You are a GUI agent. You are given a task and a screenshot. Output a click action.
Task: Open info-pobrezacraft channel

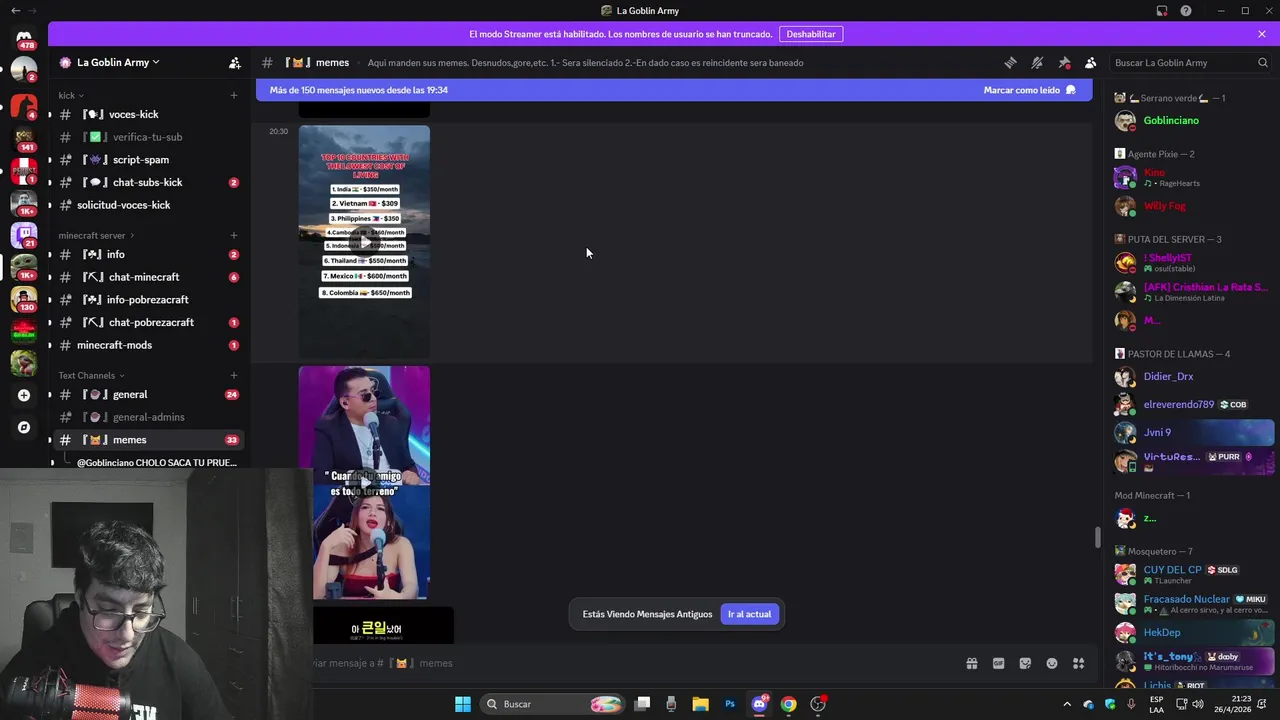148,299
